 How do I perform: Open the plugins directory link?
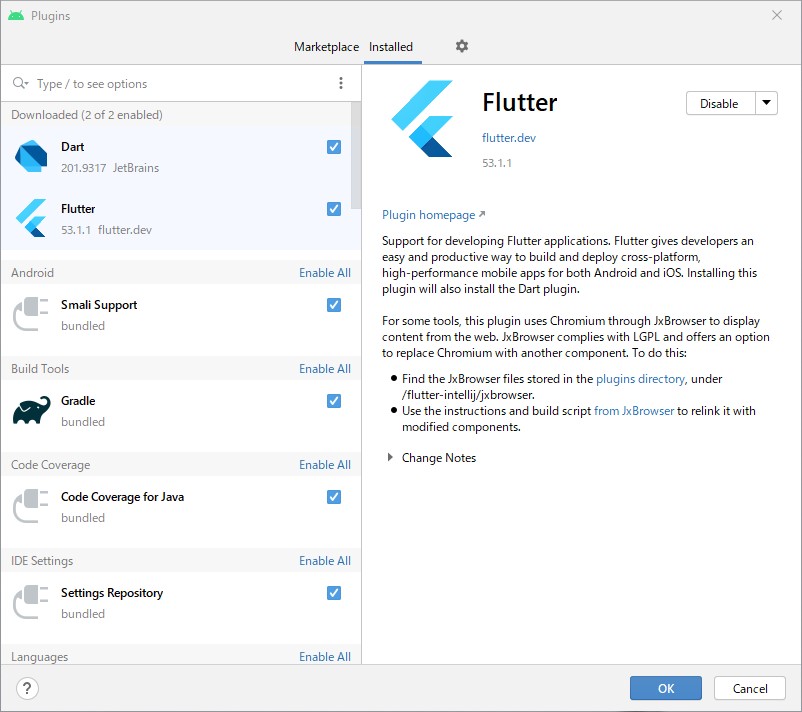click(x=641, y=379)
